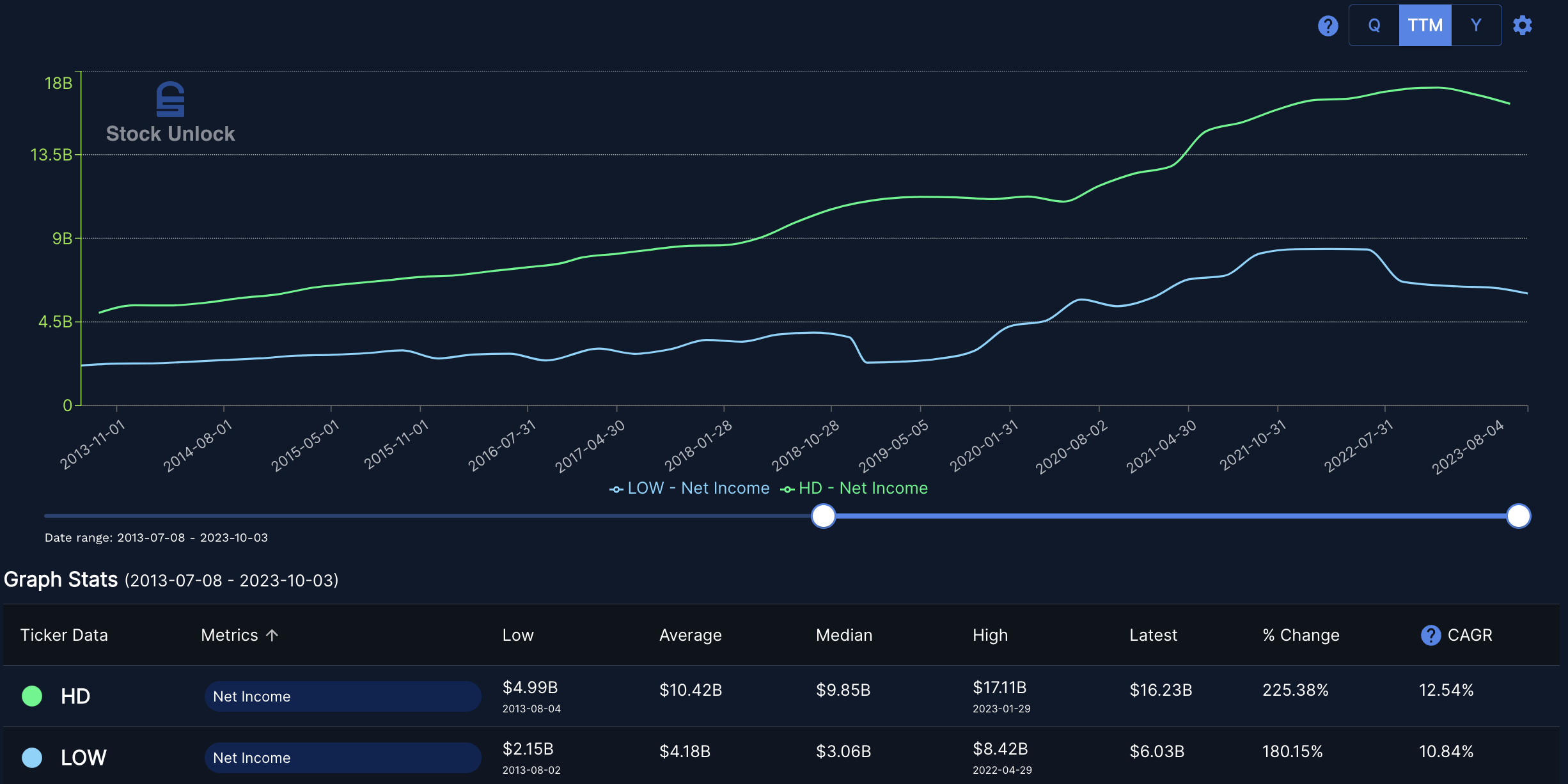The height and width of the screenshot is (784, 1568).
Task: Click the Median column header
Action: pos(844,635)
